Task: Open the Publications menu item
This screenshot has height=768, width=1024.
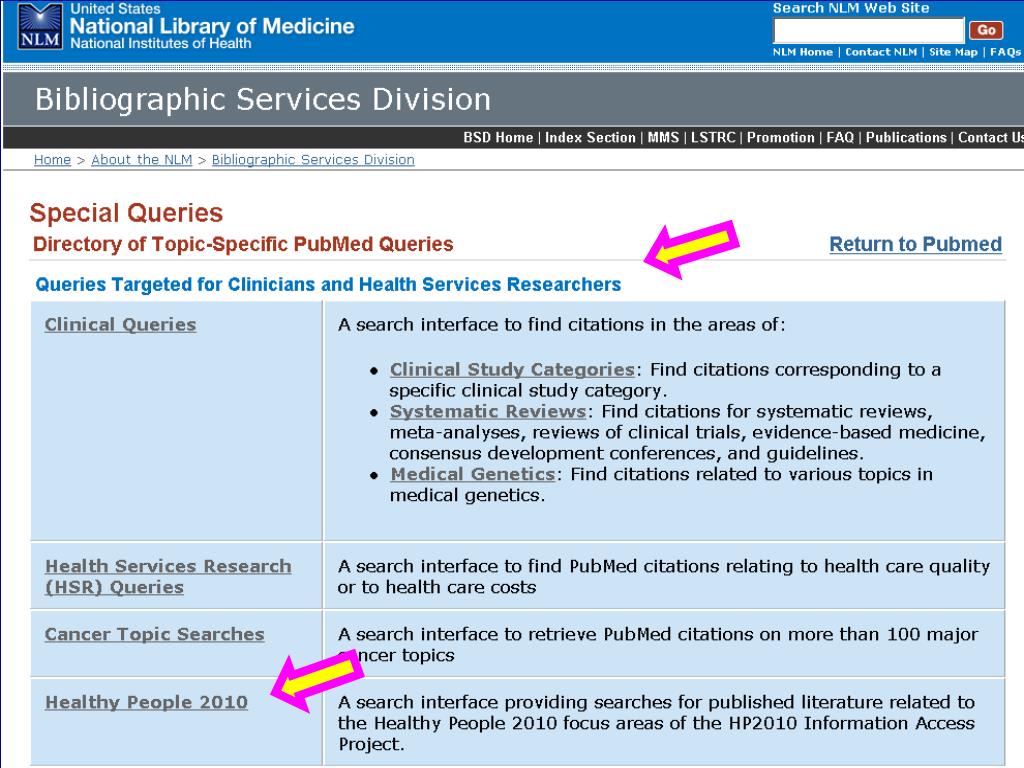Action: click(906, 138)
